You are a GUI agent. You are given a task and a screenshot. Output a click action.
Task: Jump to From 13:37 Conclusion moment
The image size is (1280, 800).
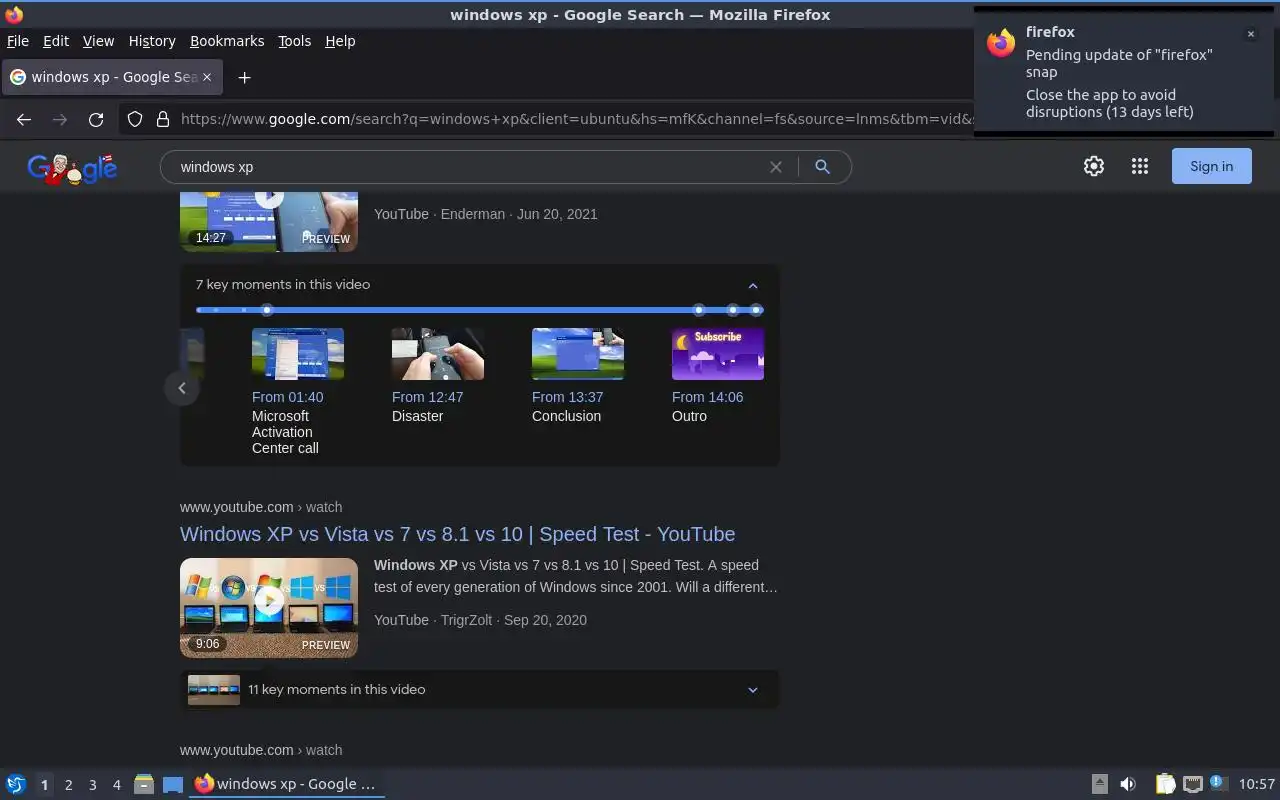pos(567,397)
